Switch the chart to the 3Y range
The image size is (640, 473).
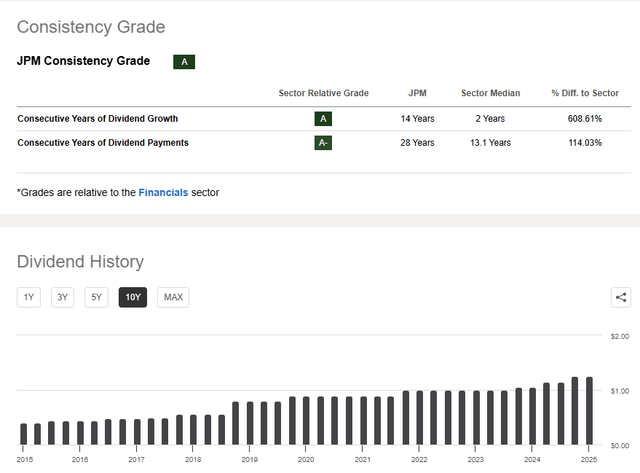[x=62, y=297]
